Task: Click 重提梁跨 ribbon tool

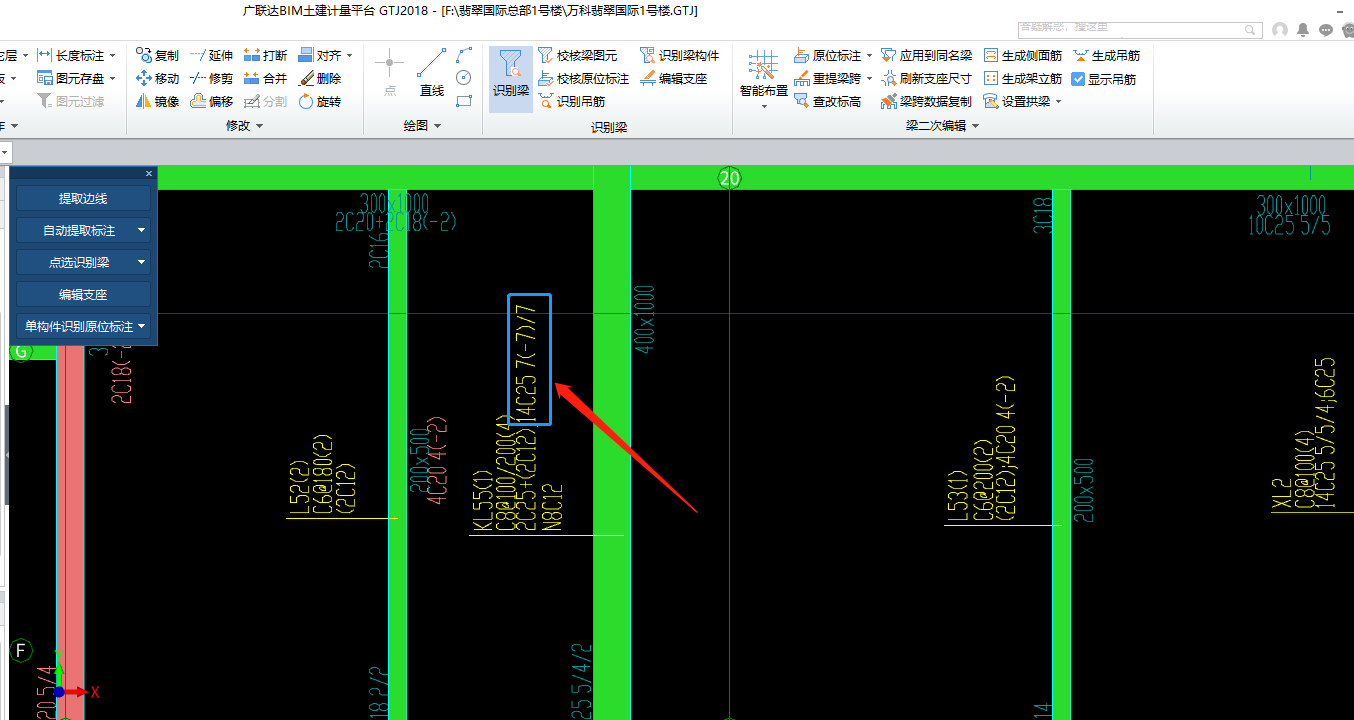Action: 827,78
